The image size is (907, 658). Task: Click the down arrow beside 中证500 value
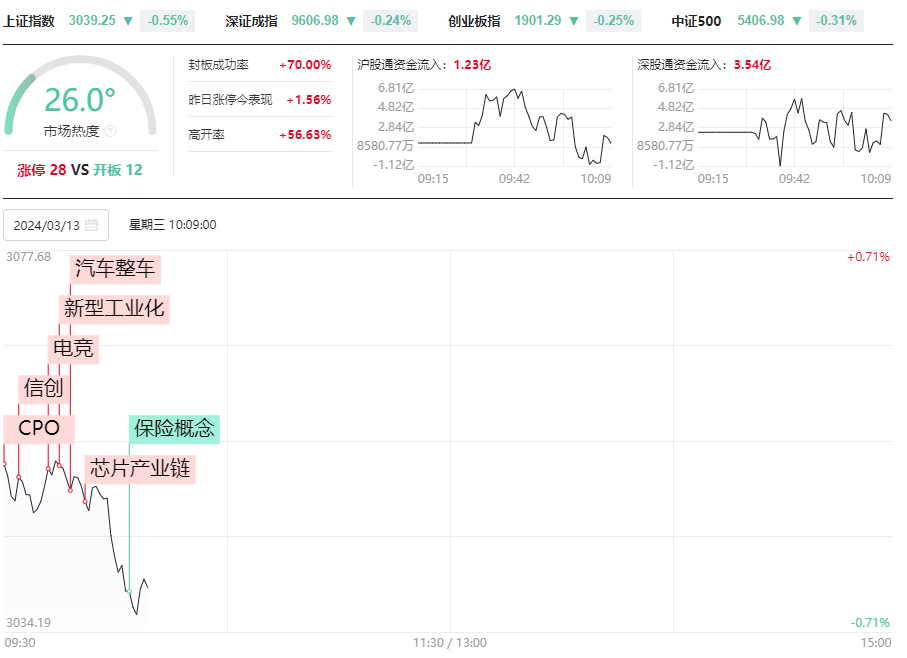pos(797,21)
